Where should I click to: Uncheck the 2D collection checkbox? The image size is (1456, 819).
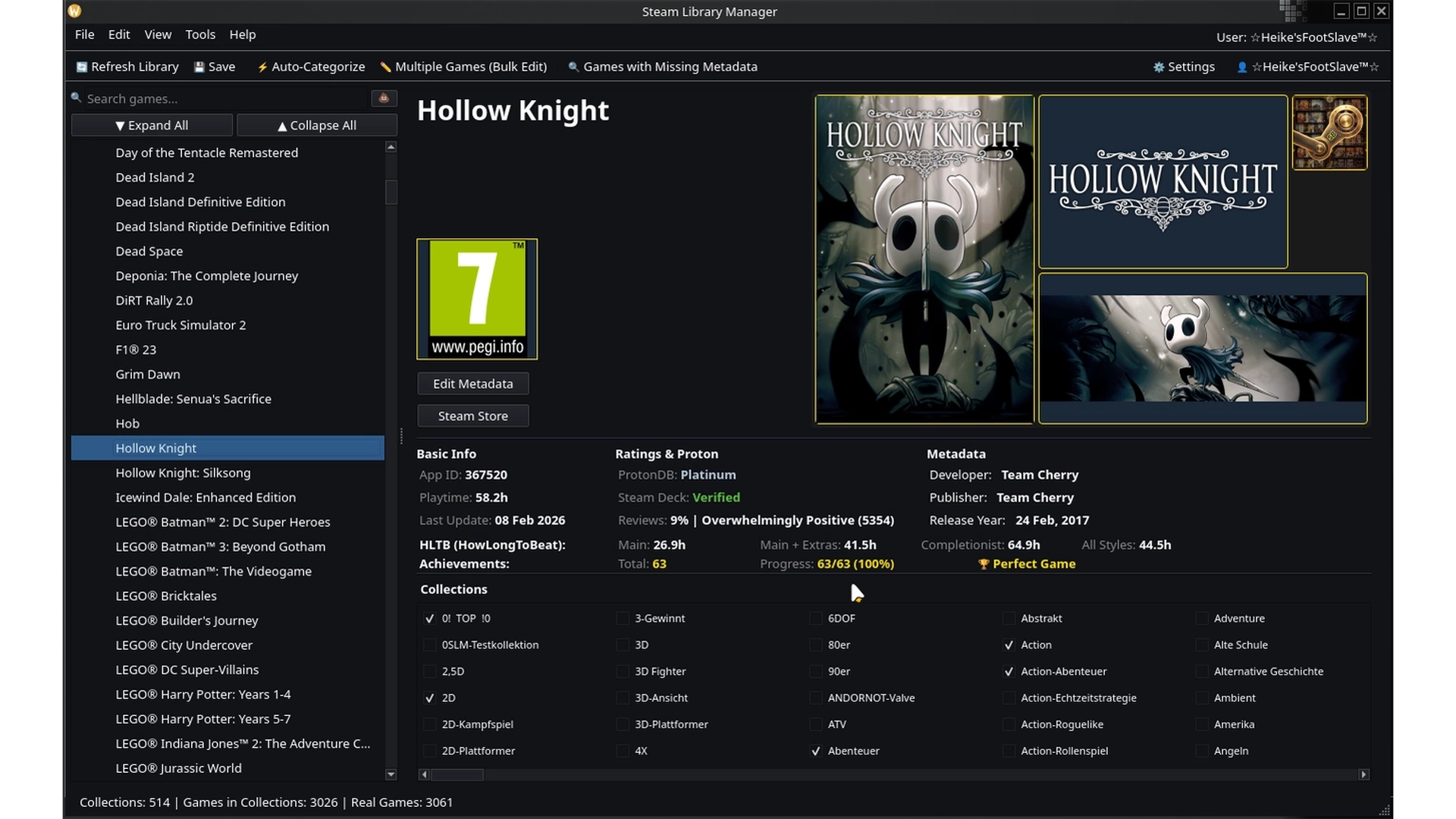tap(430, 698)
